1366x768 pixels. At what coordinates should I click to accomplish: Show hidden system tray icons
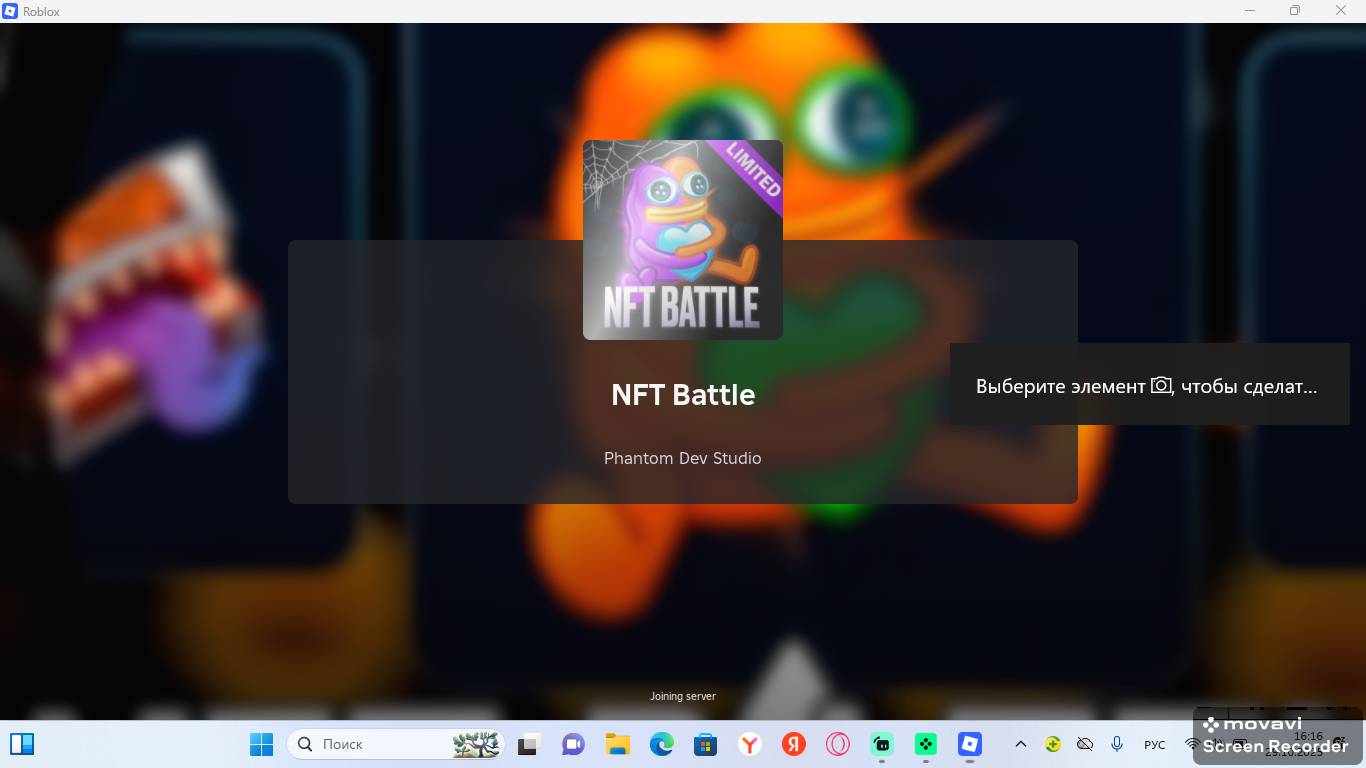[1020, 744]
